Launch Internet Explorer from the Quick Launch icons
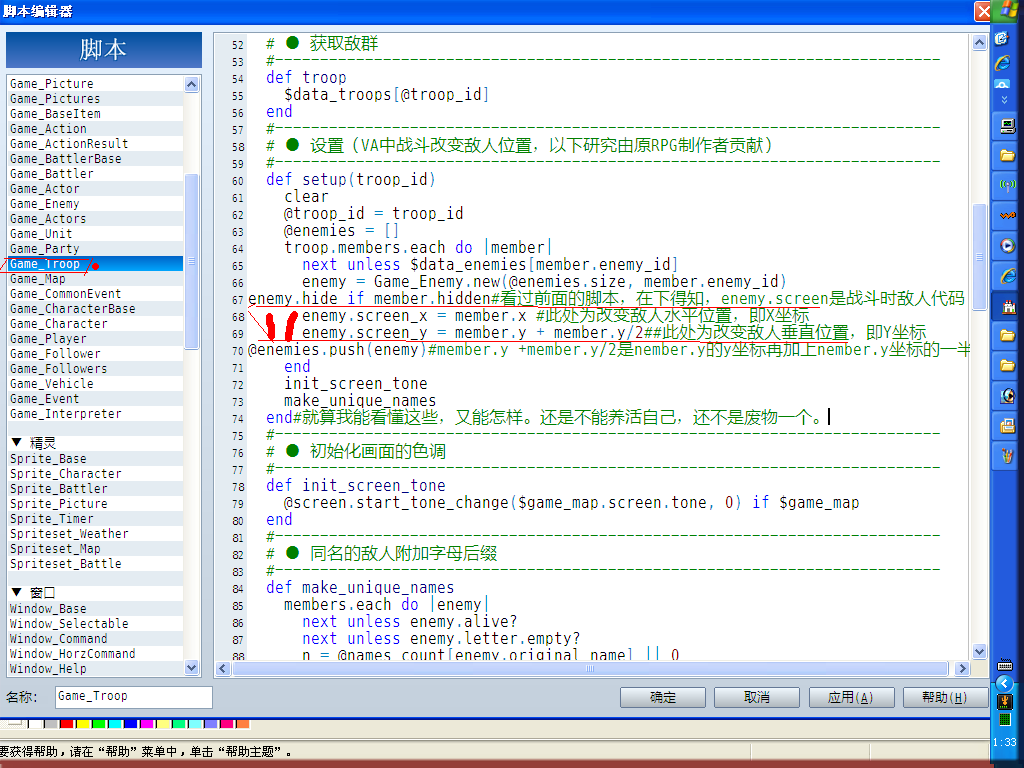Viewport: 1024px width, 768px height. pyautogui.click(x=1003, y=63)
